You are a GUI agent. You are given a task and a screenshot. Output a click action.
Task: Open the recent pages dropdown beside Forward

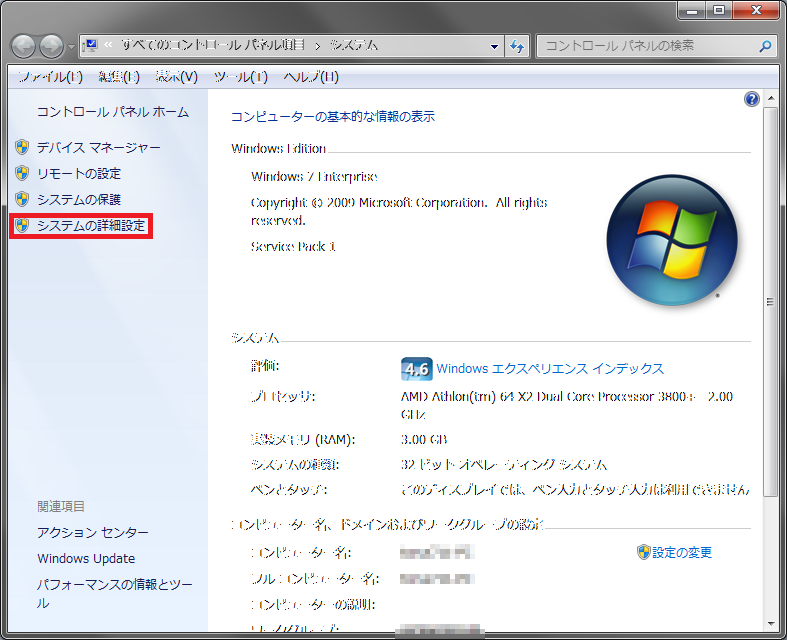[71, 47]
